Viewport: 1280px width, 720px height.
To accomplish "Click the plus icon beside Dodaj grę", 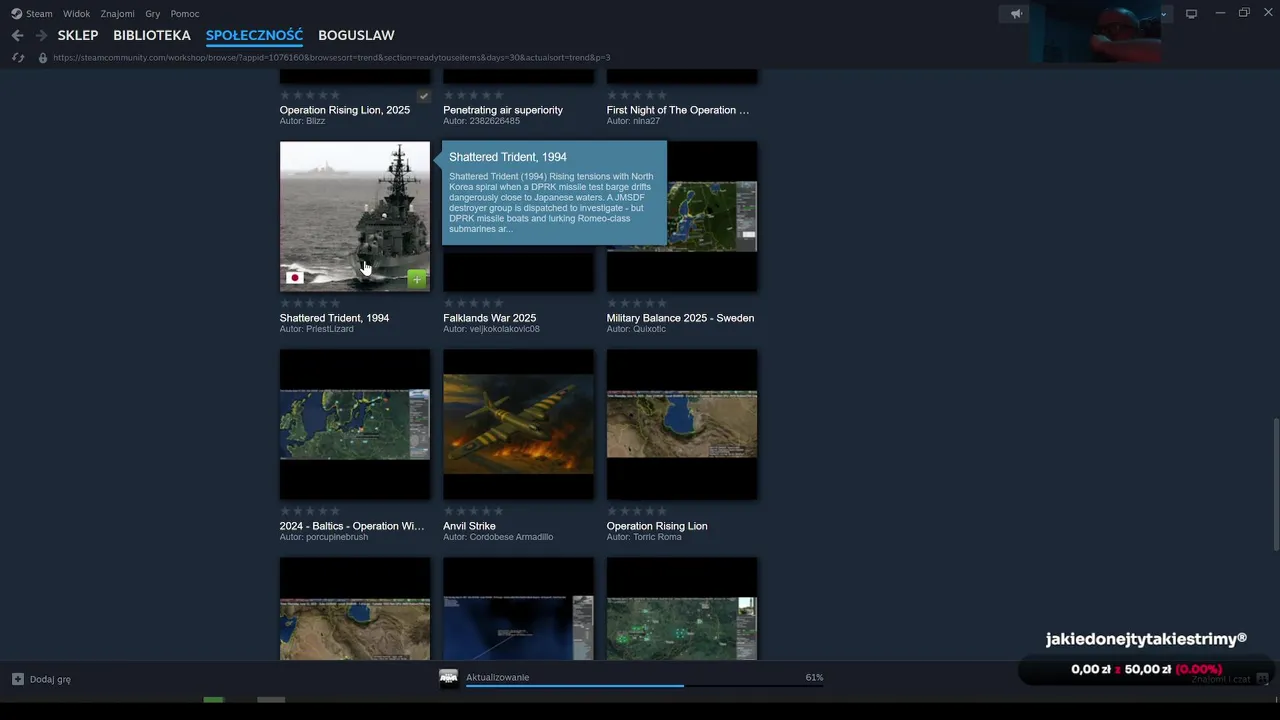I will click(18, 679).
